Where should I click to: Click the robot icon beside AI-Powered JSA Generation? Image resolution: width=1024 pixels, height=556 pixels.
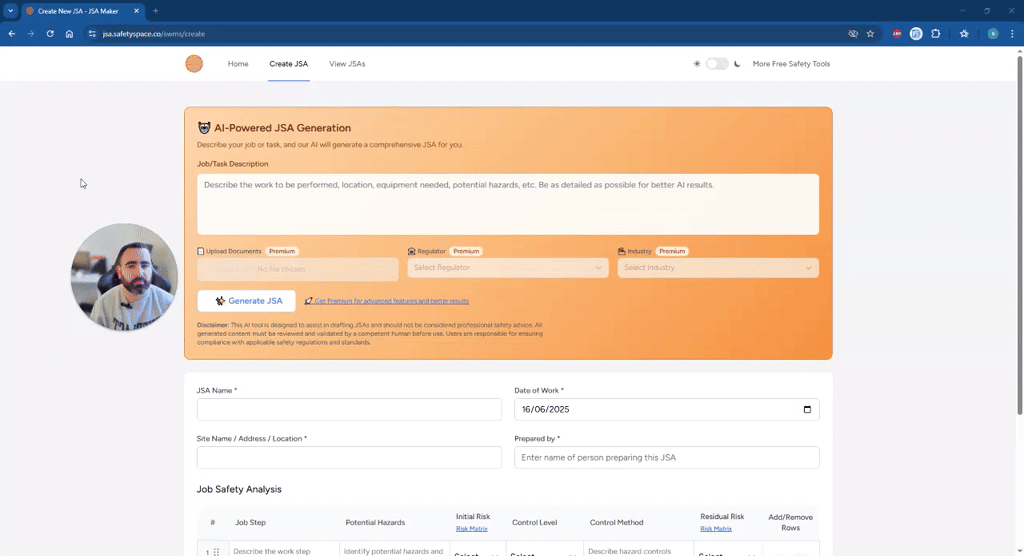pos(204,128)
